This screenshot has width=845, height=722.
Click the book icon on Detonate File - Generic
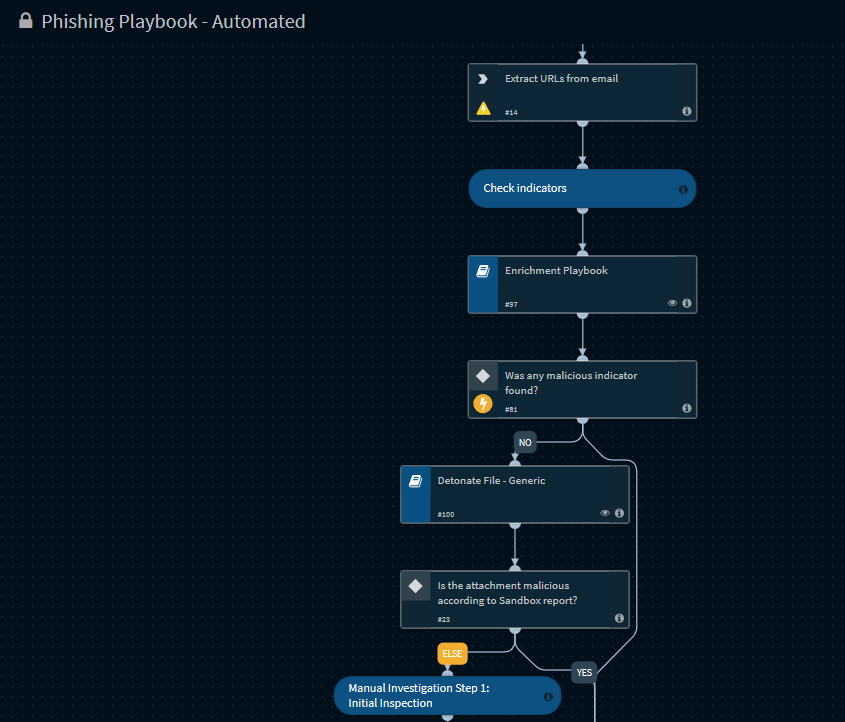pyautogui.click(x=415, y=481)
